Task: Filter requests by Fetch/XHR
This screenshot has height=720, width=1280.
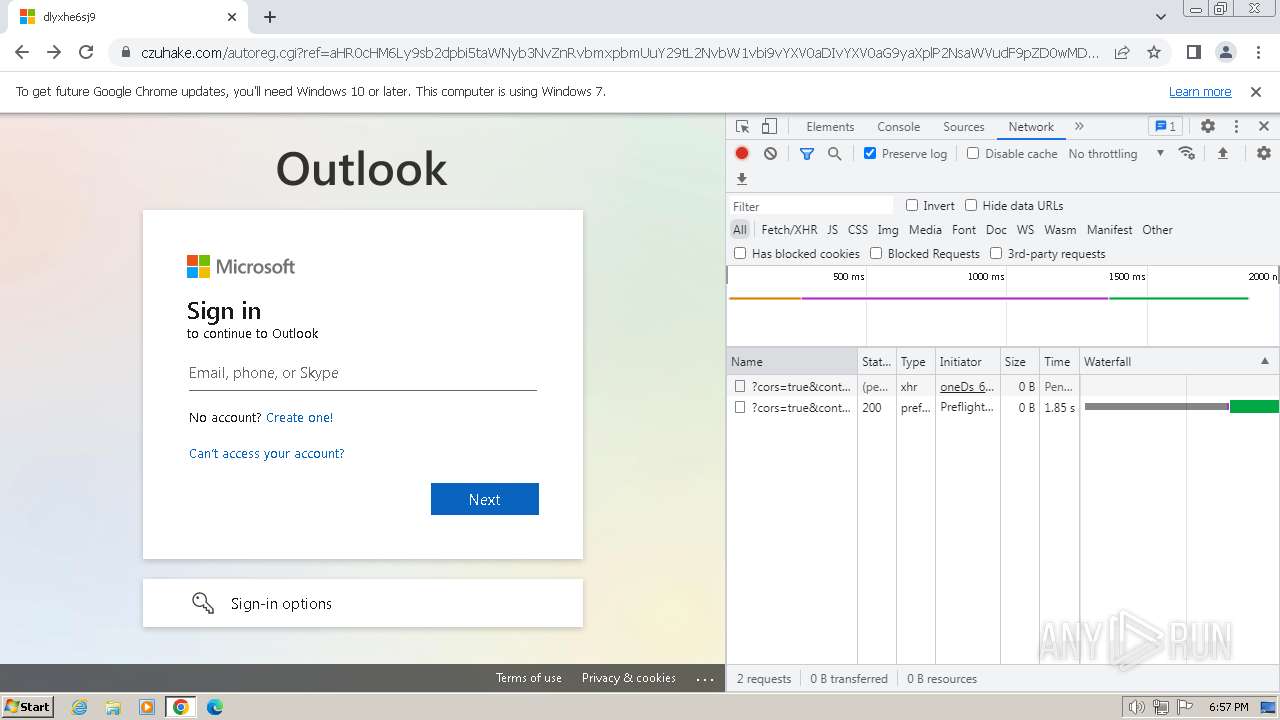Action: pos(789,229)
